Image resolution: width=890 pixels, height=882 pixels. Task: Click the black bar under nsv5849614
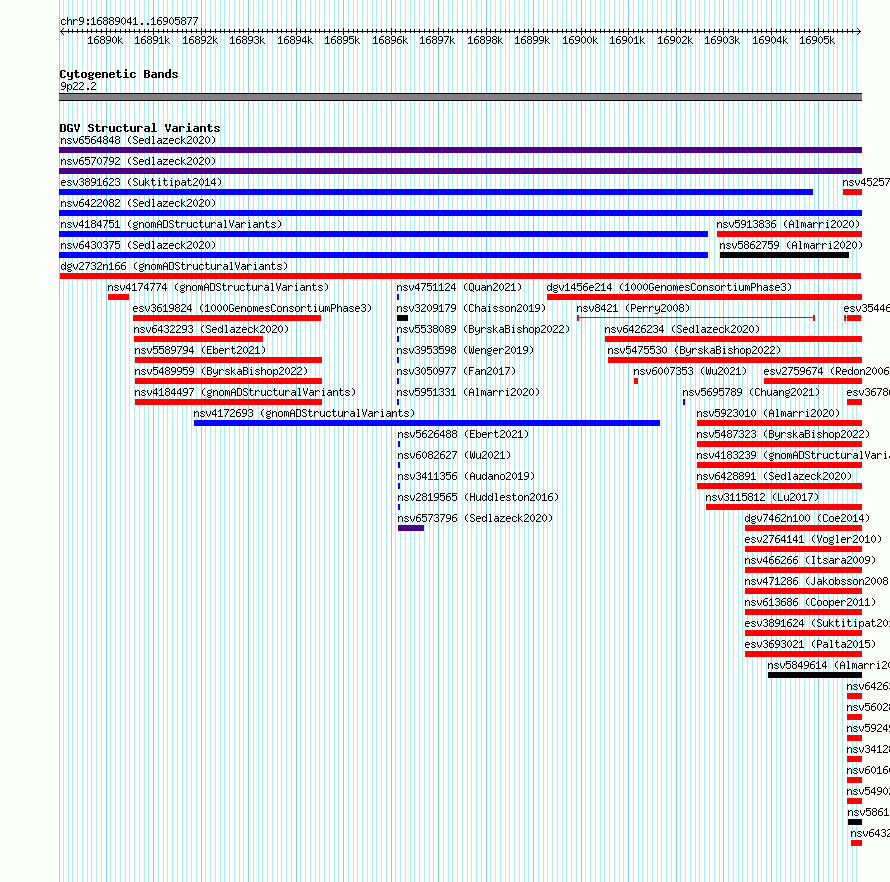[815, 675]
